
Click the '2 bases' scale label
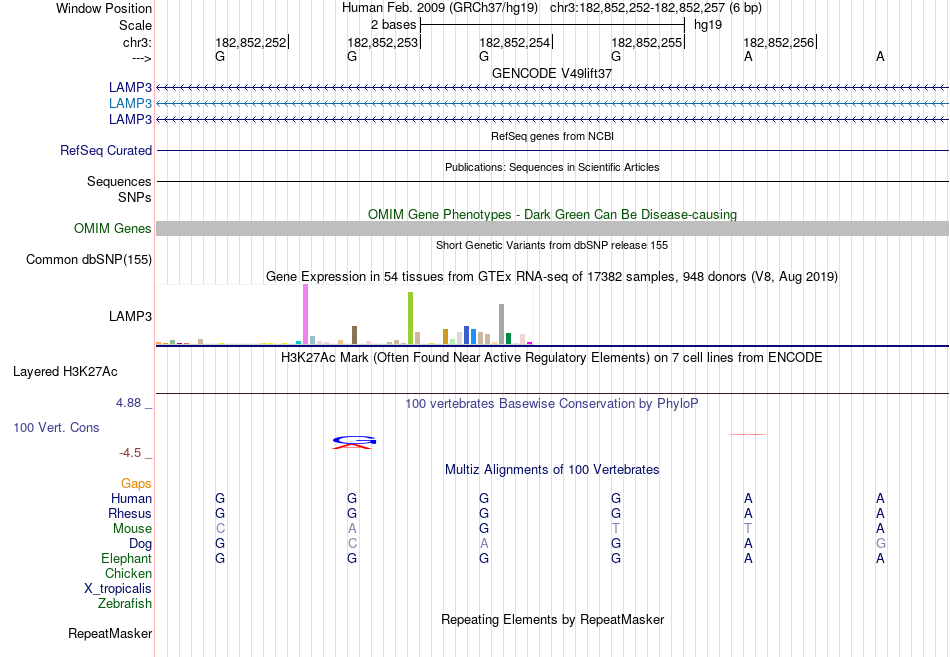pos(393,25)
